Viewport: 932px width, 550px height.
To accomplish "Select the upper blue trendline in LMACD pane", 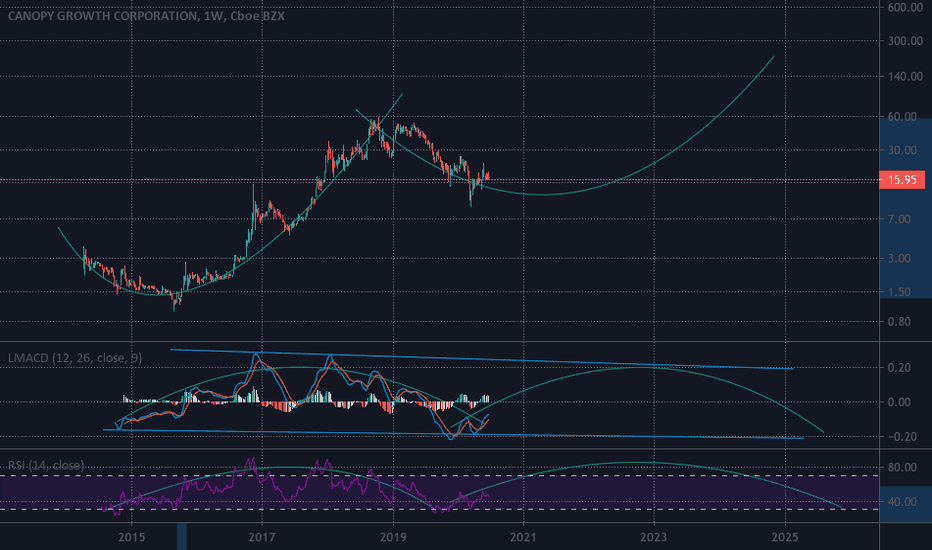I will pyautogui.click(x=481, y=359).
